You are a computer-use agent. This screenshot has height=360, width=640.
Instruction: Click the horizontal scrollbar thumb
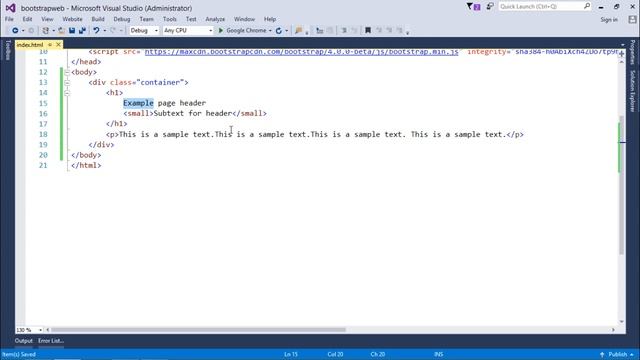click(x=198, y=330)
